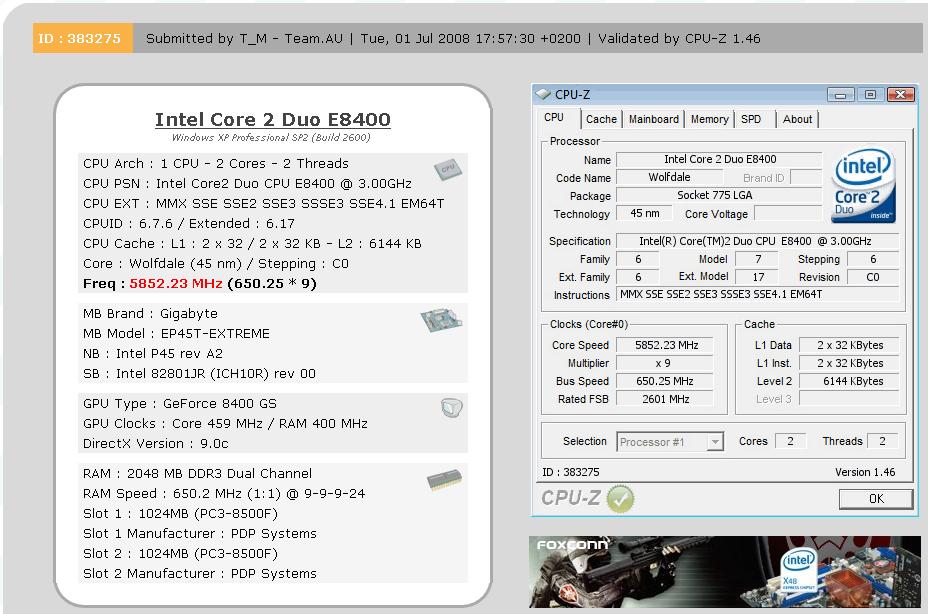Click the 'Version 1.46' label in CPU-Z
This screenshot has height=614, width=928.
pos(865,472)
